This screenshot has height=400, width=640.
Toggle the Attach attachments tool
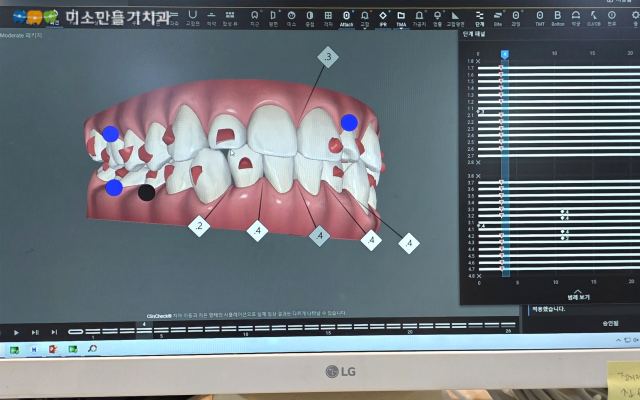(x=346, y=17)
